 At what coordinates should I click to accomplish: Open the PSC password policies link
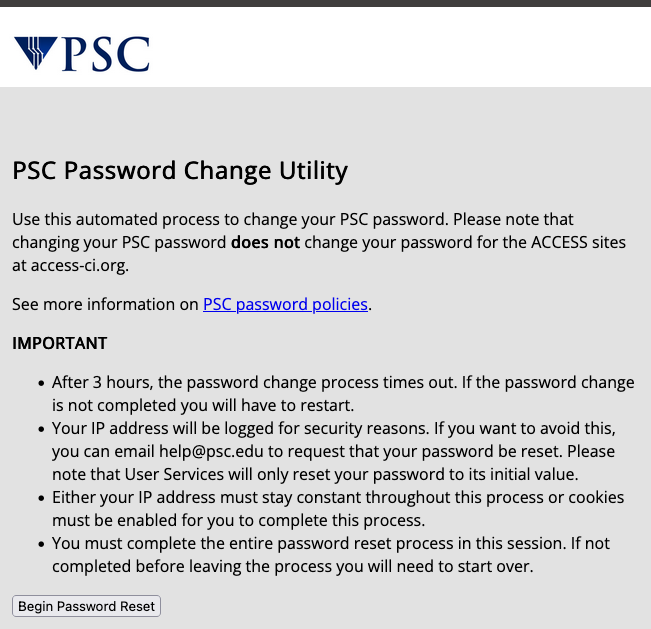pos(286,304)
